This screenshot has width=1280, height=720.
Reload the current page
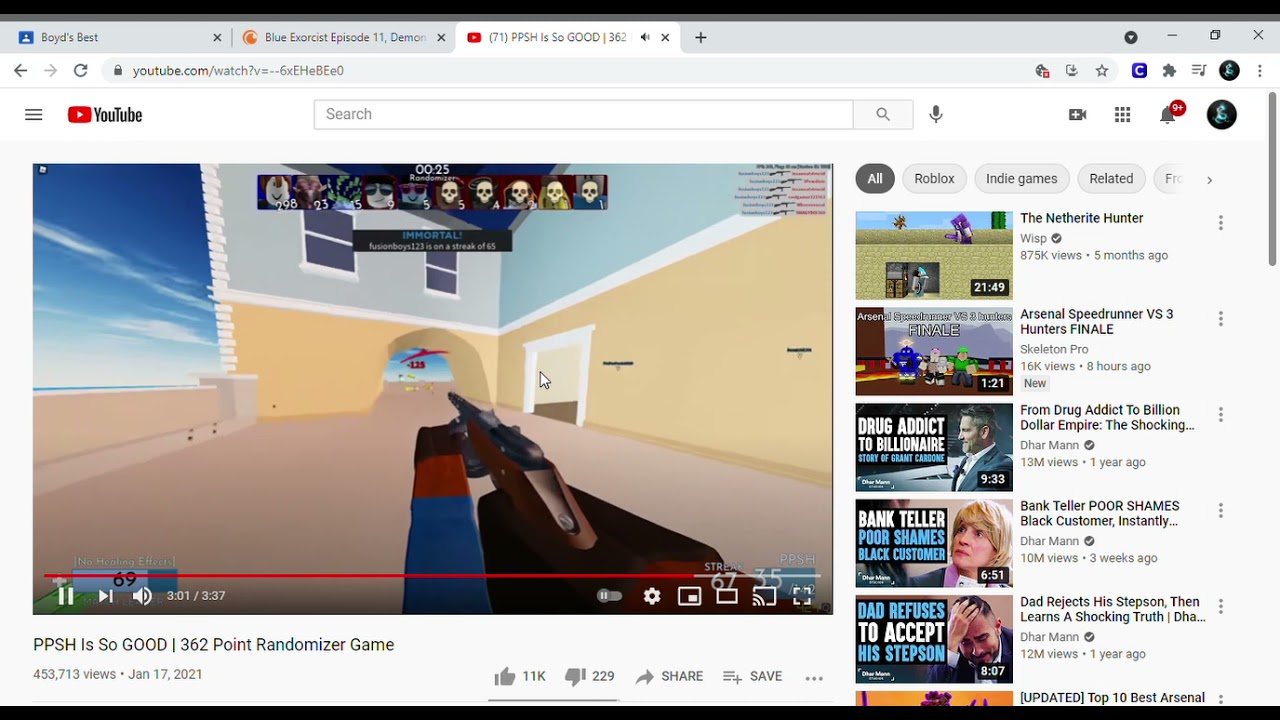(x=81, y=71)
